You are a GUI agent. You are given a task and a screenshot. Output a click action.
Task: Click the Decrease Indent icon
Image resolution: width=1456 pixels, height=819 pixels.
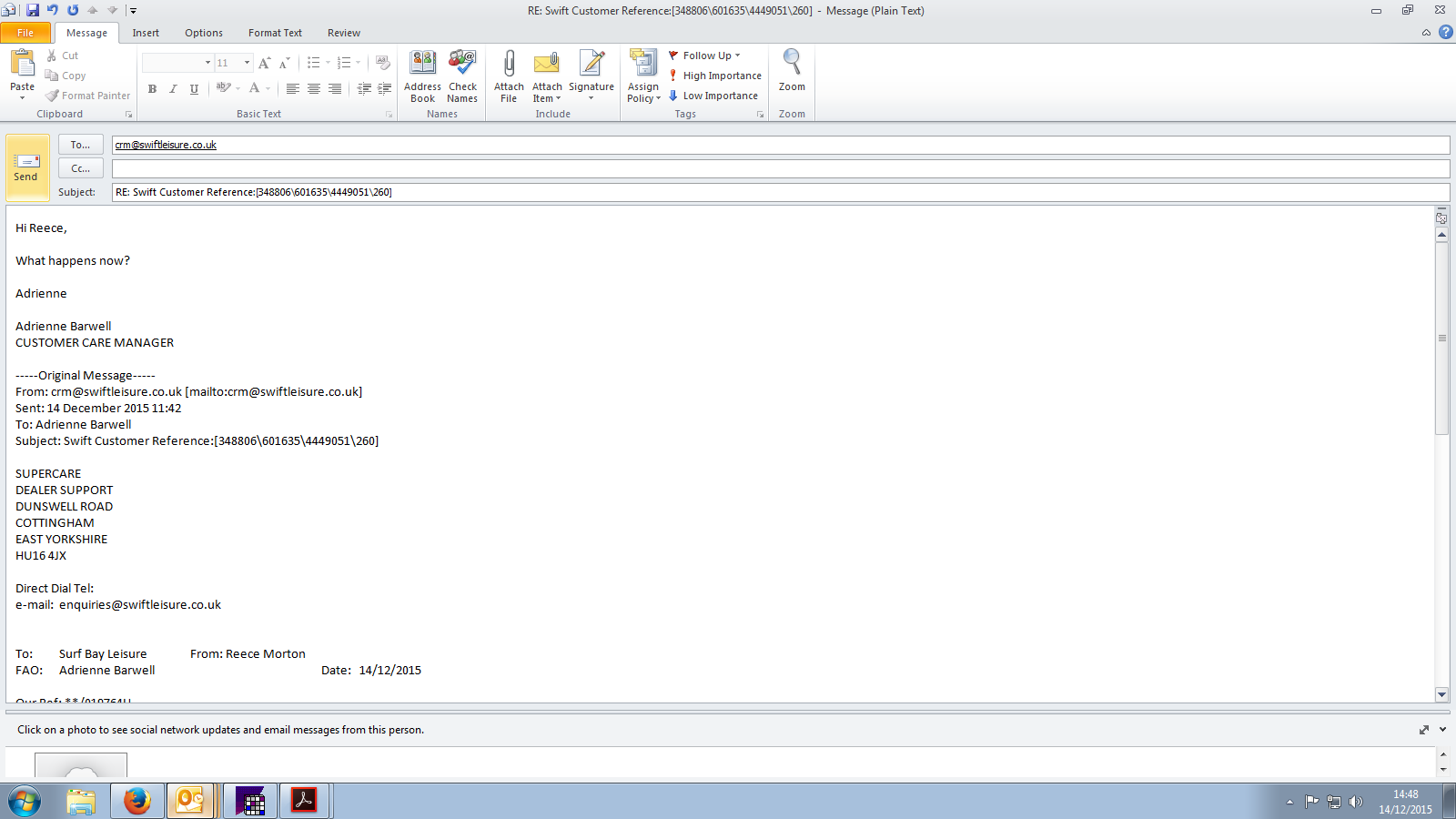tap(364, 88)
